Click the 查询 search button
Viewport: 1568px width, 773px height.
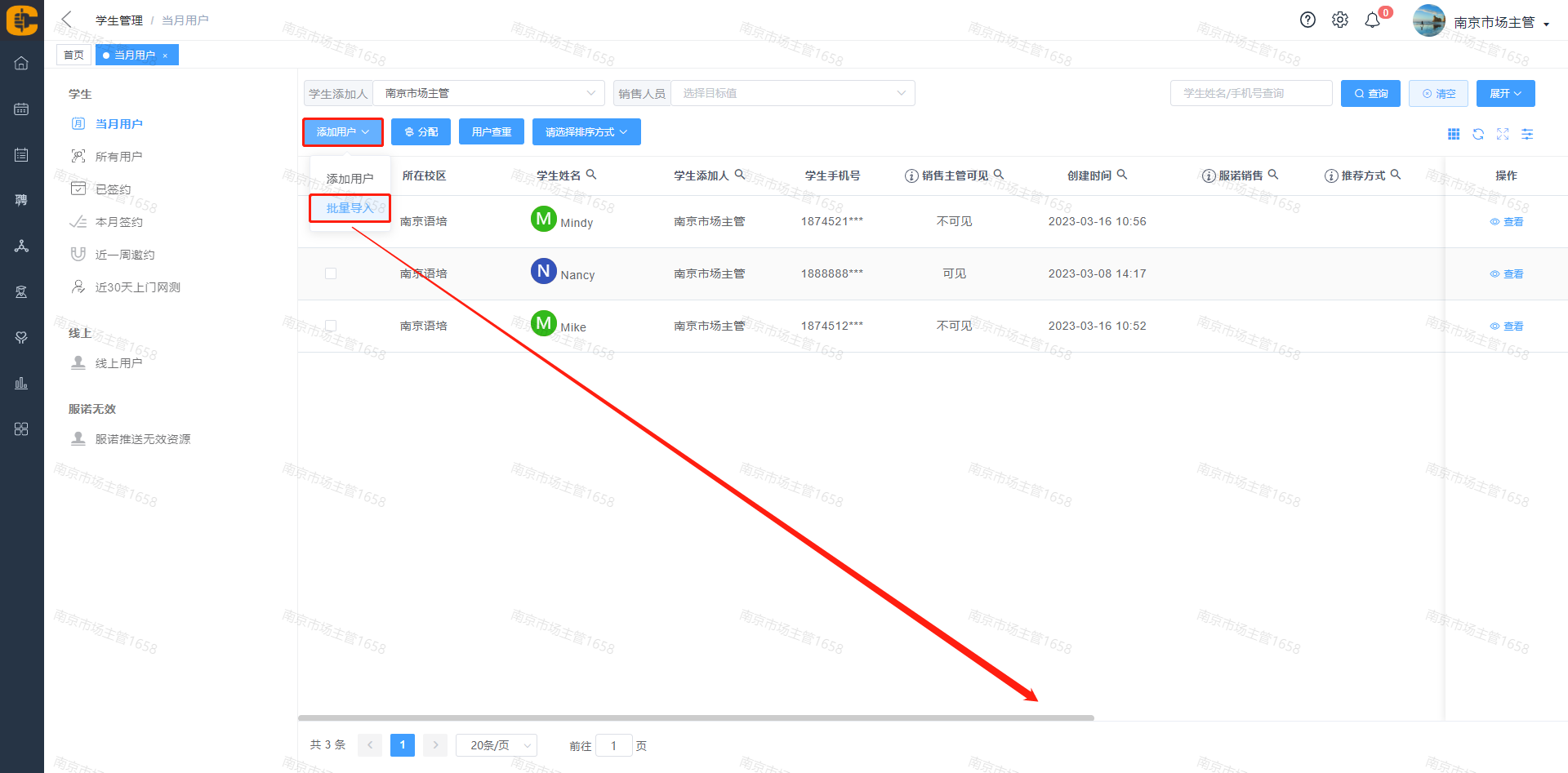coord(1370,93)
